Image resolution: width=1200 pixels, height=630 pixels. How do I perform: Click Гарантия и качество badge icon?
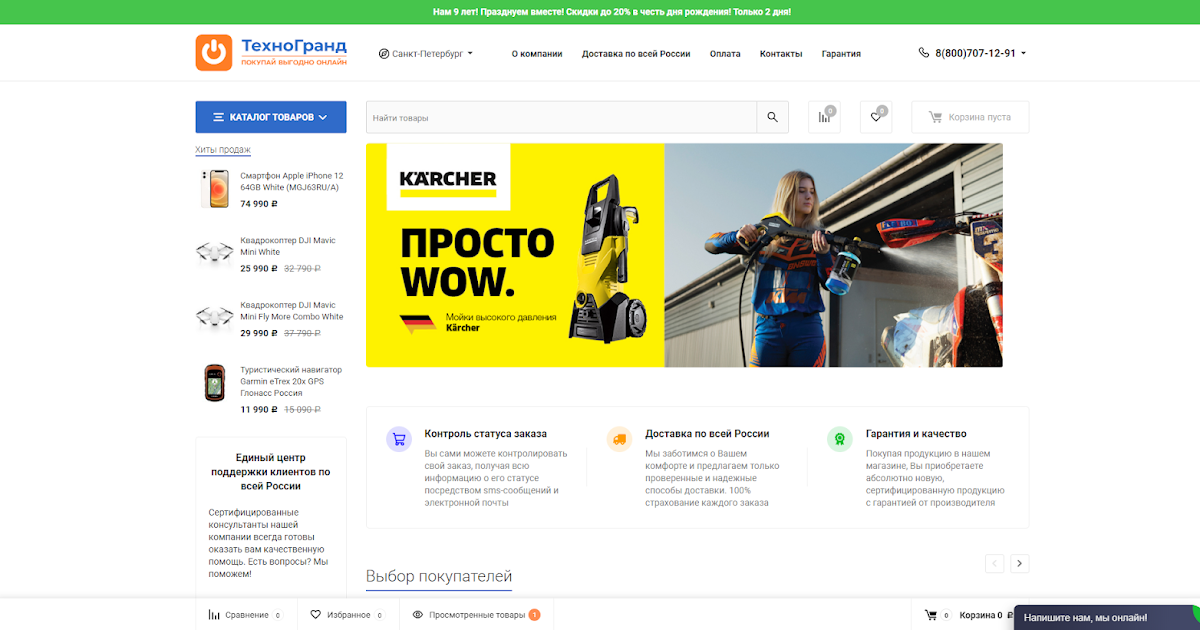840,439
